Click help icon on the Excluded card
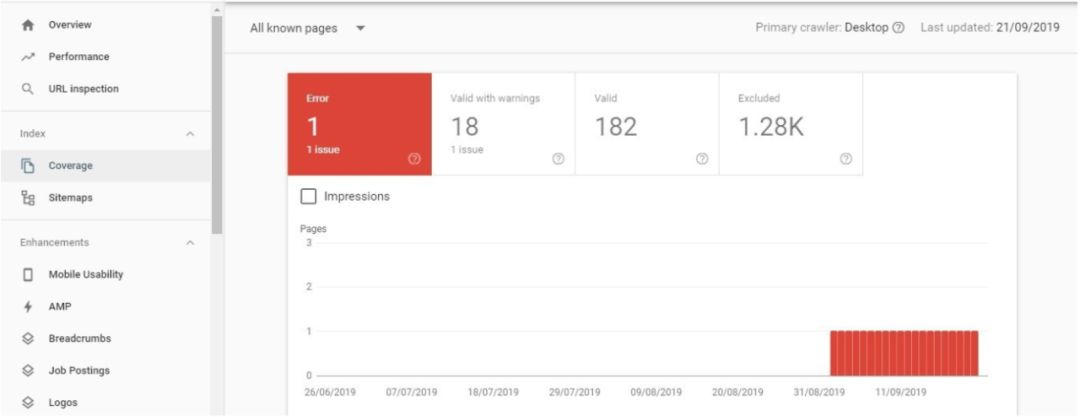The image size is (1080, 417). 846,158
